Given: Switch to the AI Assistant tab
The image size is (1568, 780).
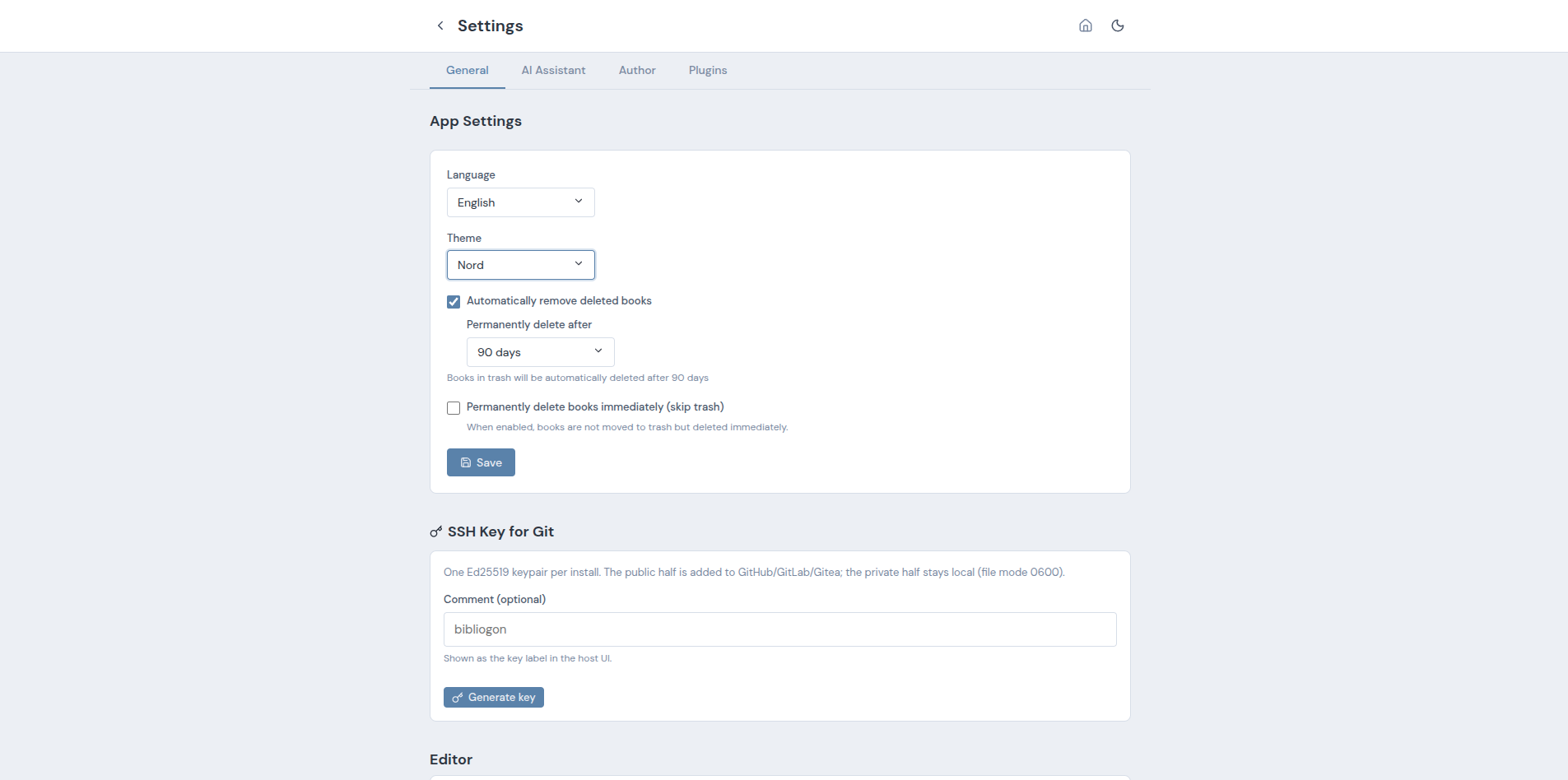Looking at the screenshot, I should [x=554, y=71].
